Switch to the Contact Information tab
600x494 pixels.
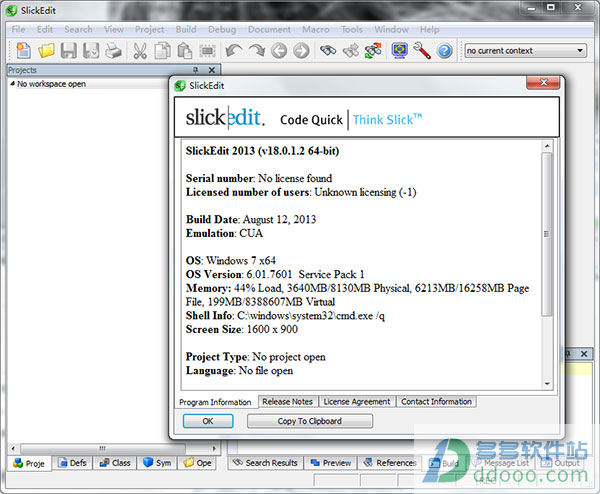coord(436,401)
